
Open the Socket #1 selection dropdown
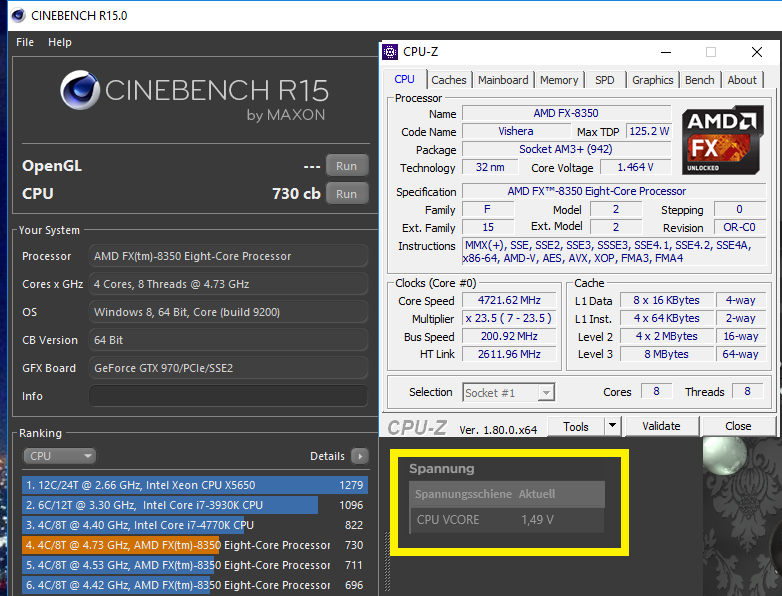[x=509, y=393]
